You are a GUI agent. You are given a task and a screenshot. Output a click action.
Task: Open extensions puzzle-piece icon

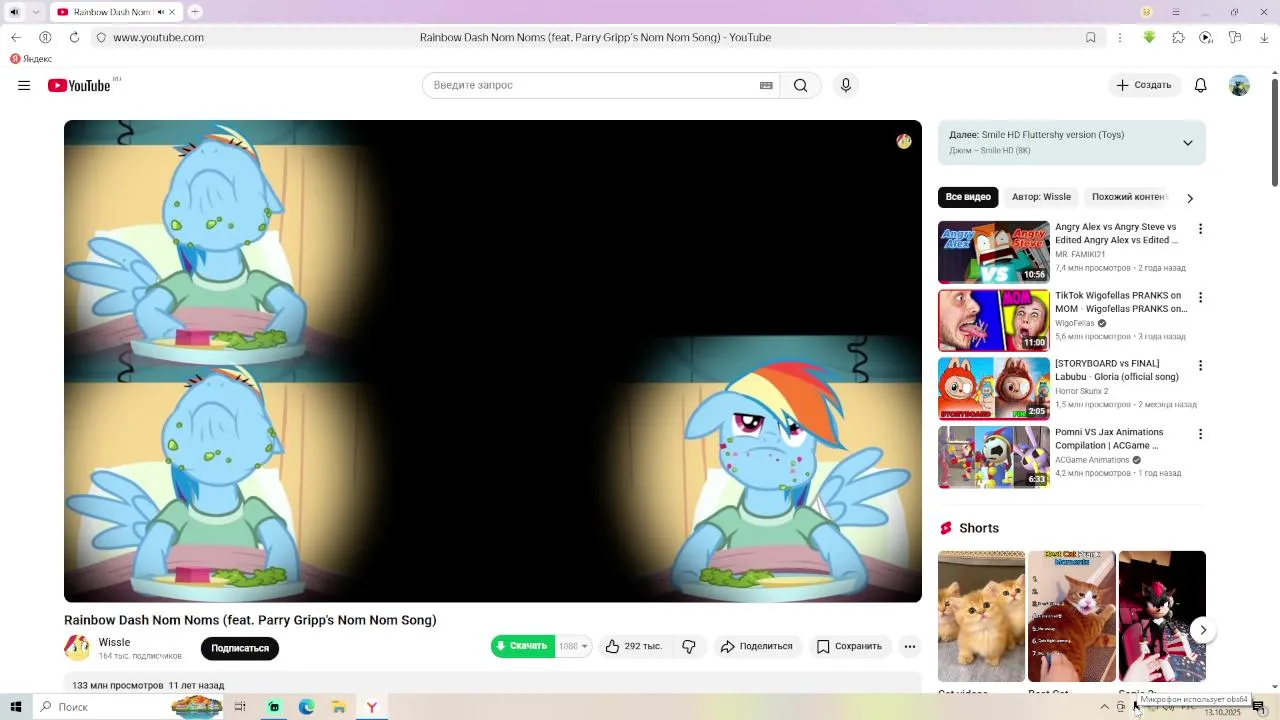pyautogui.click(x=1178, y=37)
